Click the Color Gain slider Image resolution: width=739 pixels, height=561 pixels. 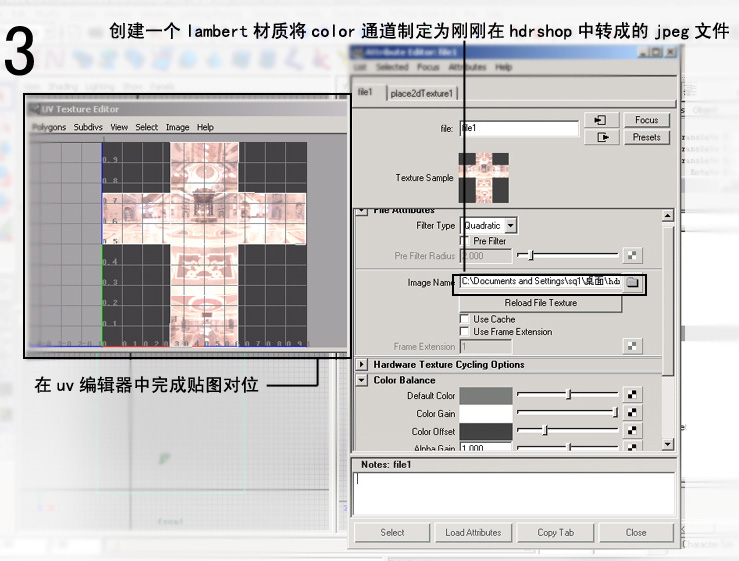[x=567, y=412]
